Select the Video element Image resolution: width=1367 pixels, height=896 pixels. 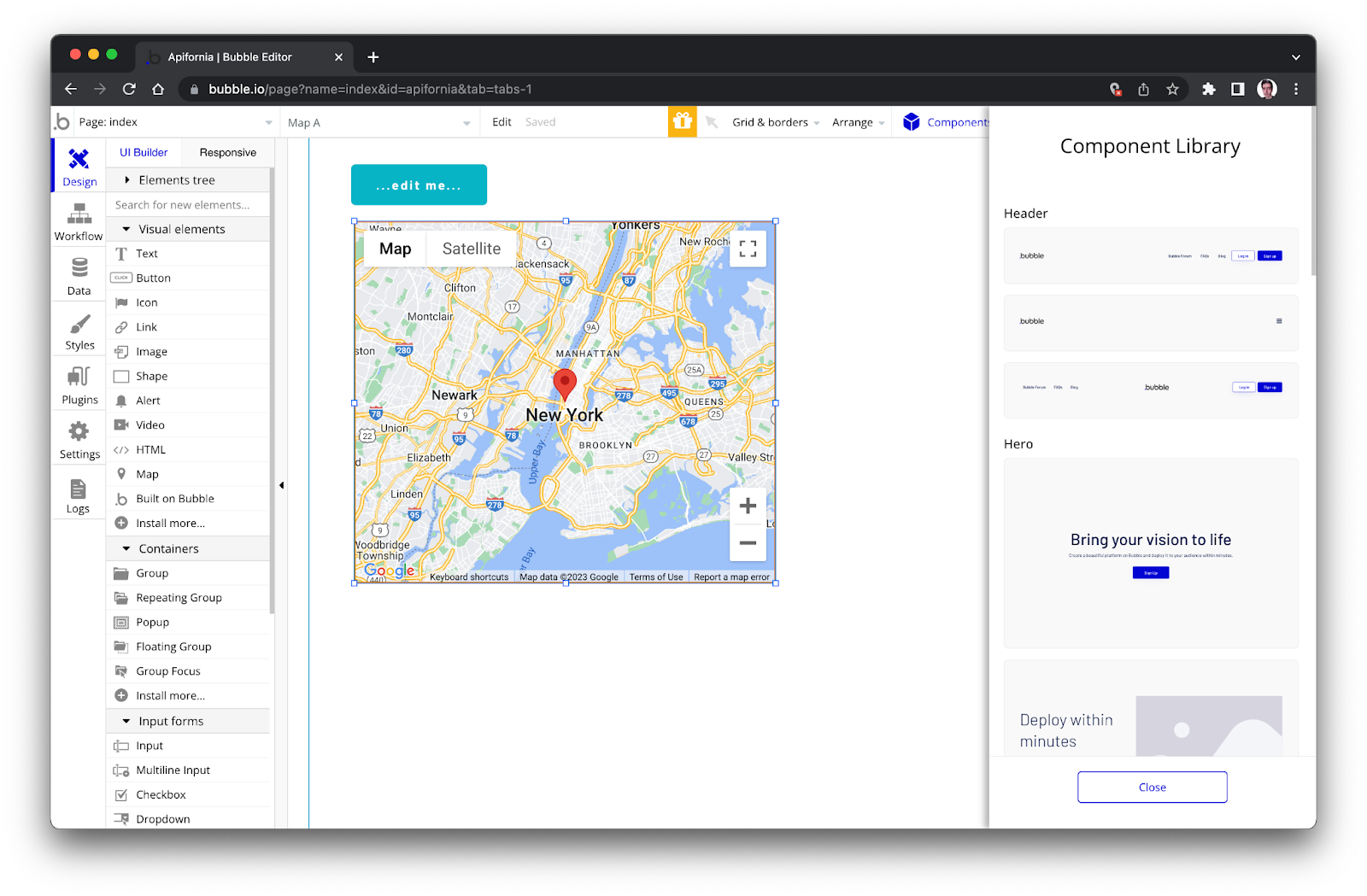[189, 425]
